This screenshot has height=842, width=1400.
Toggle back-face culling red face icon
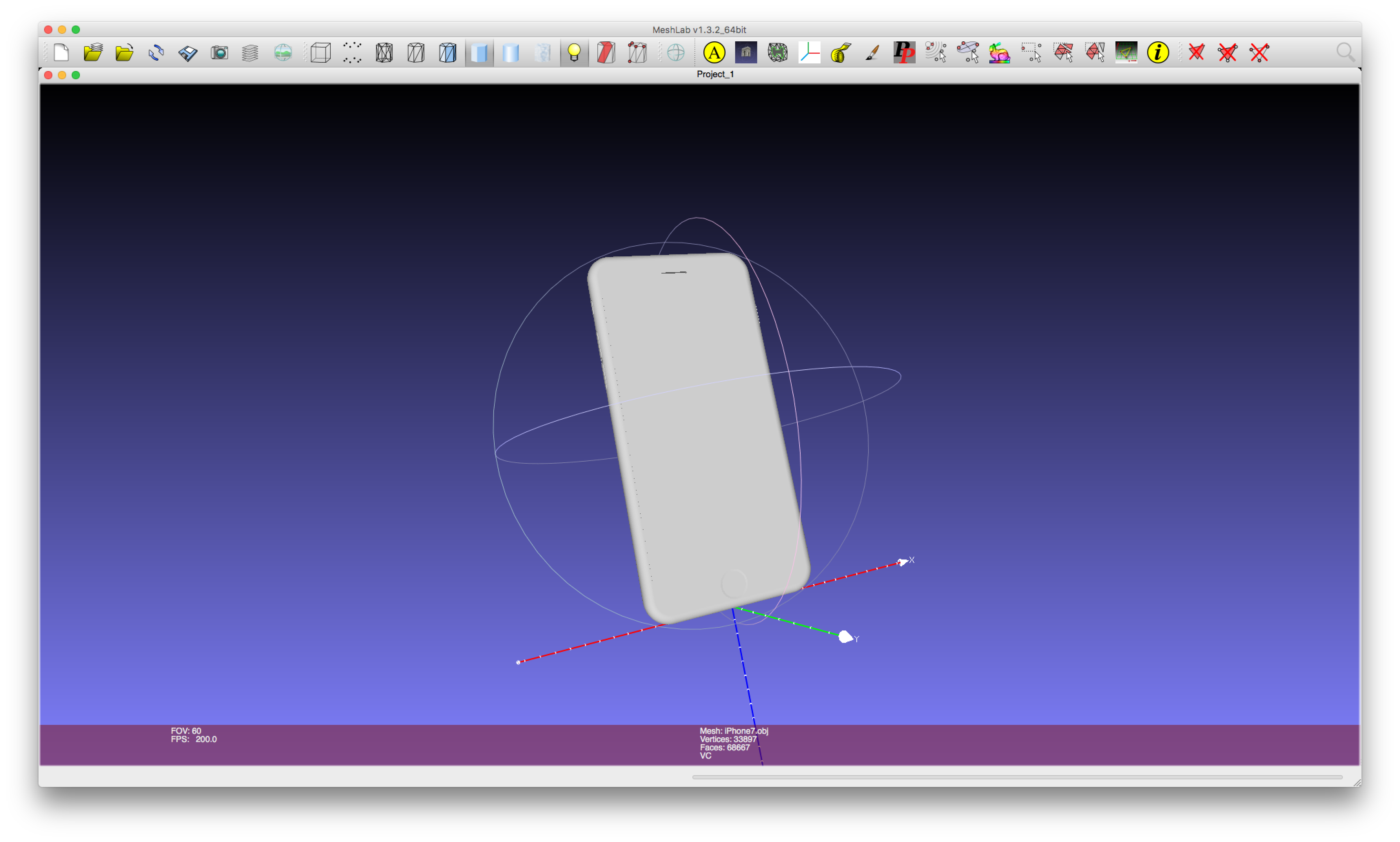[606, 53]
